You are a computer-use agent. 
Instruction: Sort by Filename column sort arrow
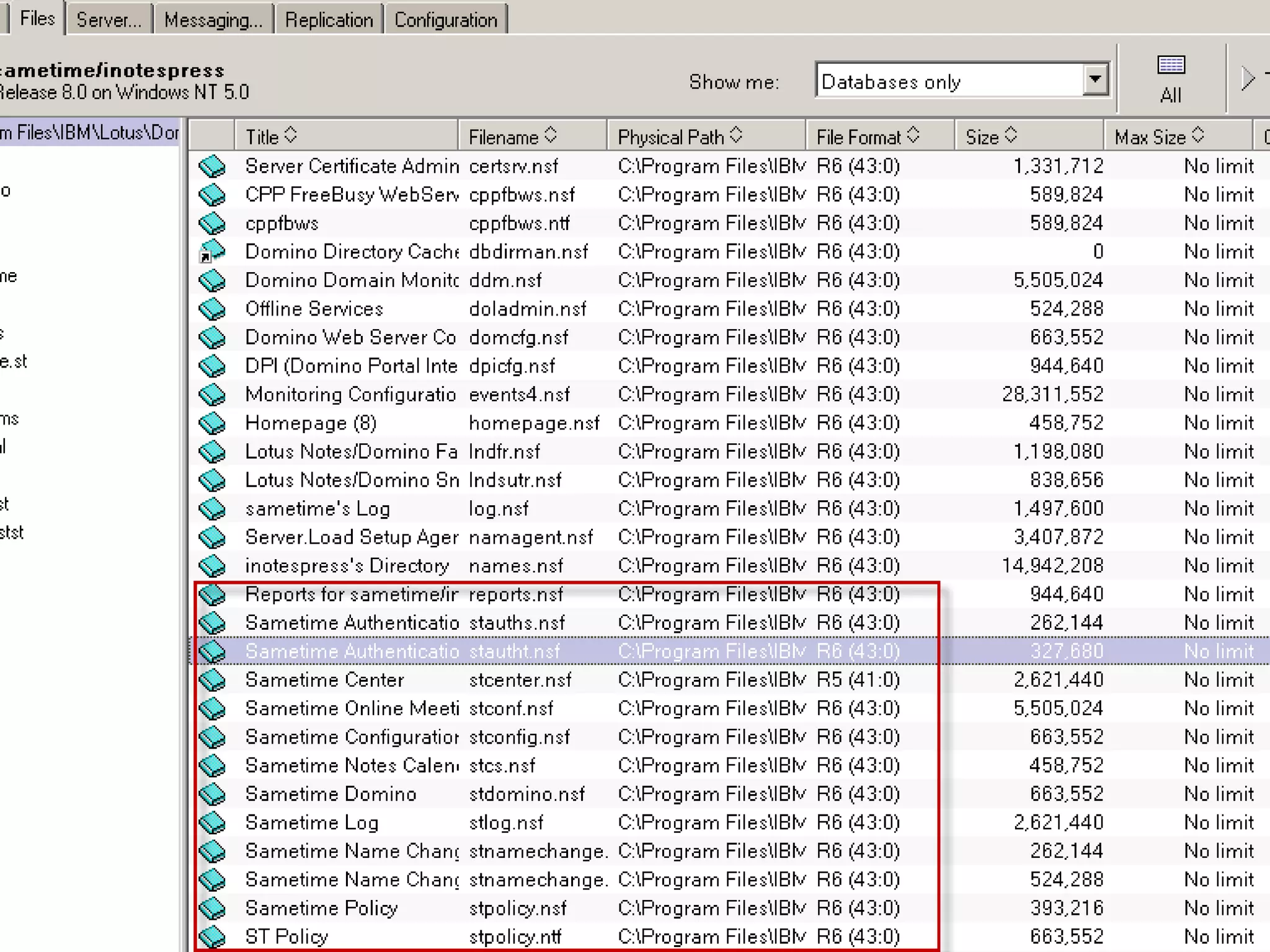[x=551, y=135]
